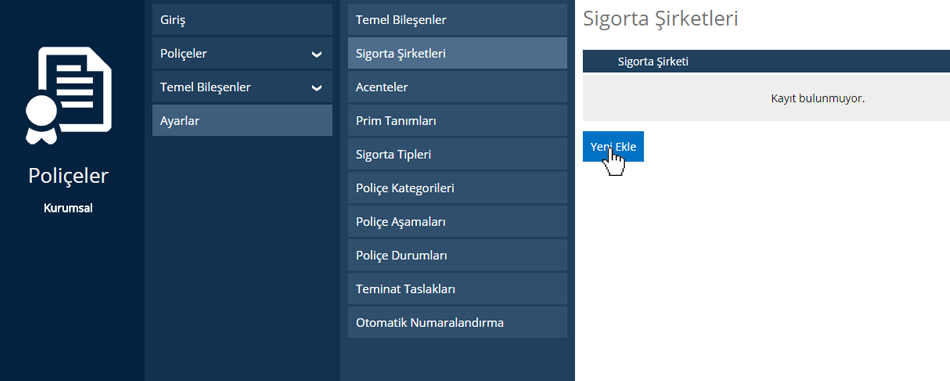Expand the Poliçeler menu chevron

(316, 54)
